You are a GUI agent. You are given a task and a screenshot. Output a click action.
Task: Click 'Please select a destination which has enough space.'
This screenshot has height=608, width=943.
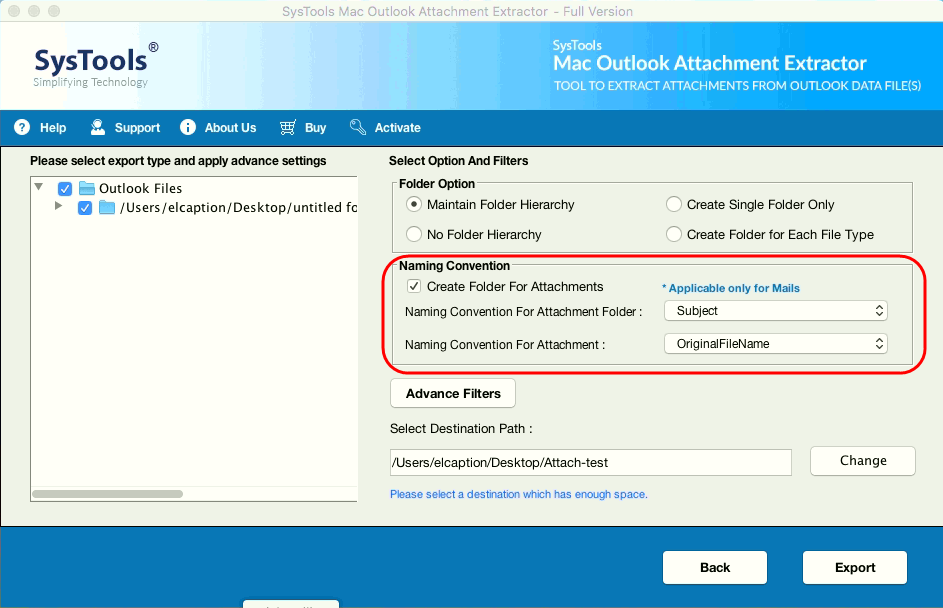click(518, 494)
